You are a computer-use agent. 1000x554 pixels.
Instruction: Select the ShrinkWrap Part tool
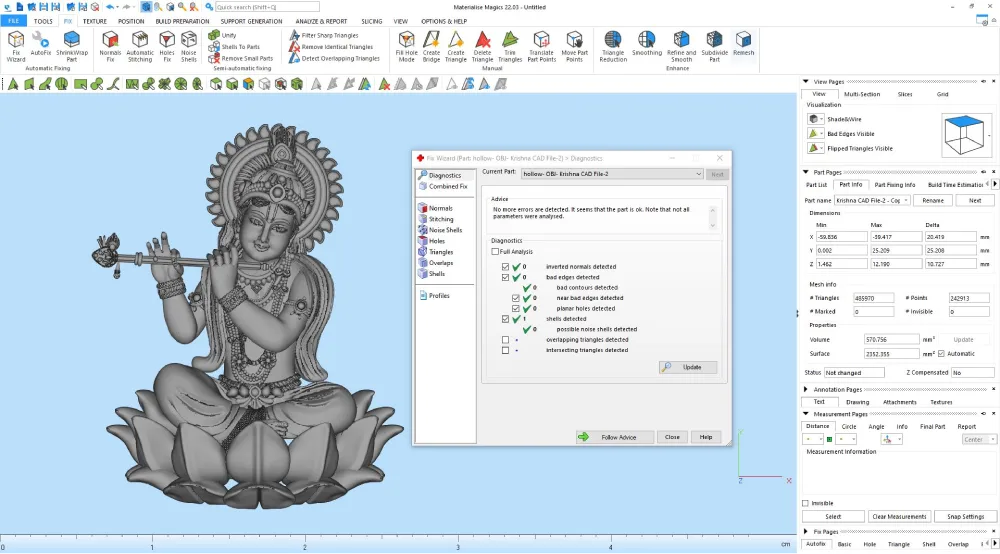point(71,46)
